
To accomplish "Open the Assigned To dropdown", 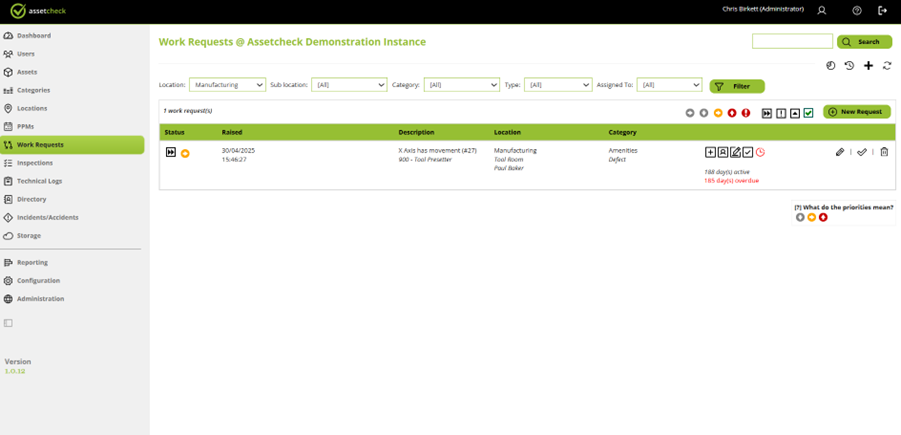I will (669, 85).
